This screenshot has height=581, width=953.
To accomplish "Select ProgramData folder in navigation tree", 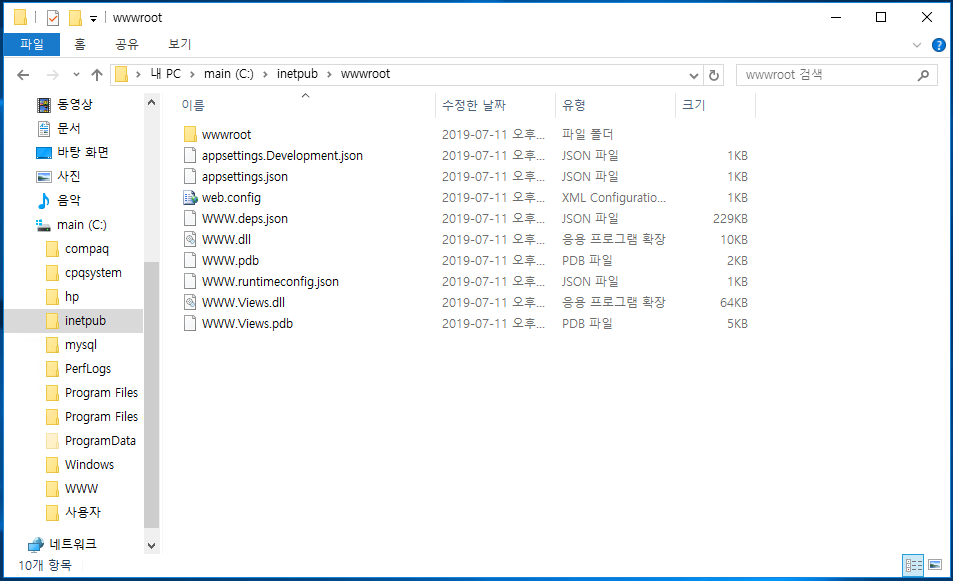I will pyautogui.click(x=100, y=441).
